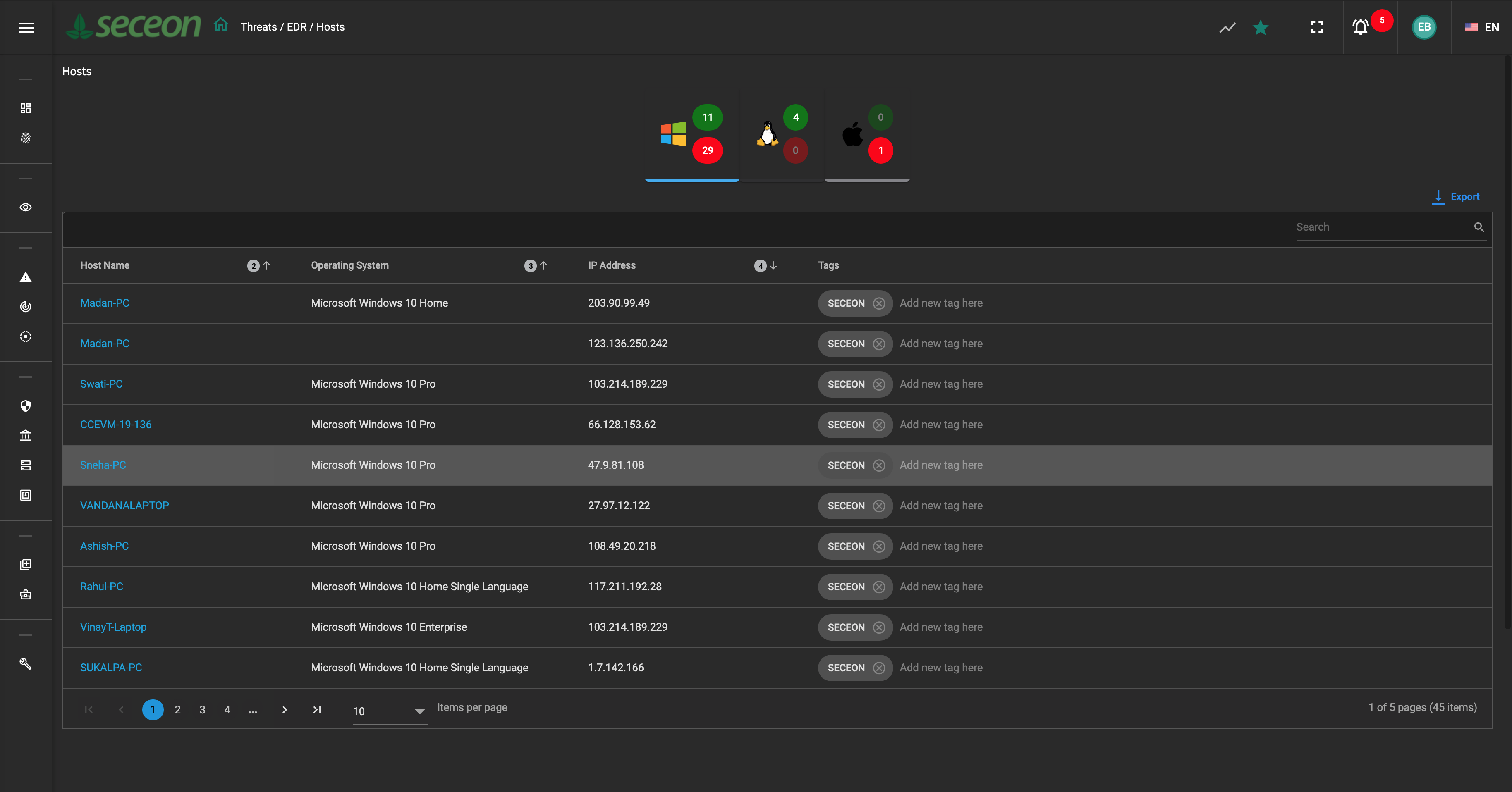The image size is (1512, 792).
Task: Toggle the eye visibility icon in sidebar
Action: (x=26, y=207)
